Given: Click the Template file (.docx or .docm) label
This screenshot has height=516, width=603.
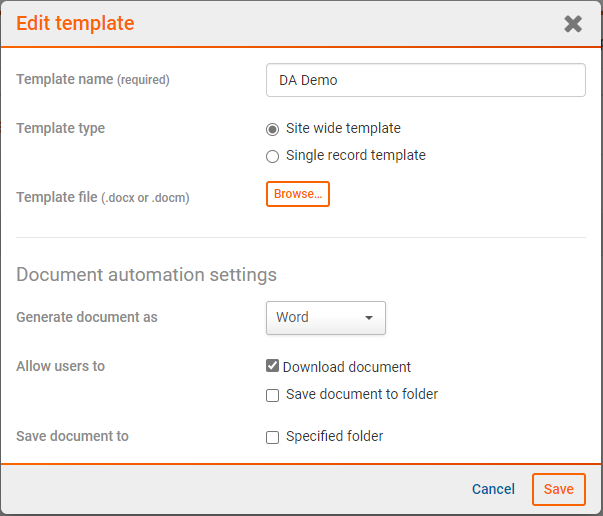Looking at the screenshot, I should 102,197.
